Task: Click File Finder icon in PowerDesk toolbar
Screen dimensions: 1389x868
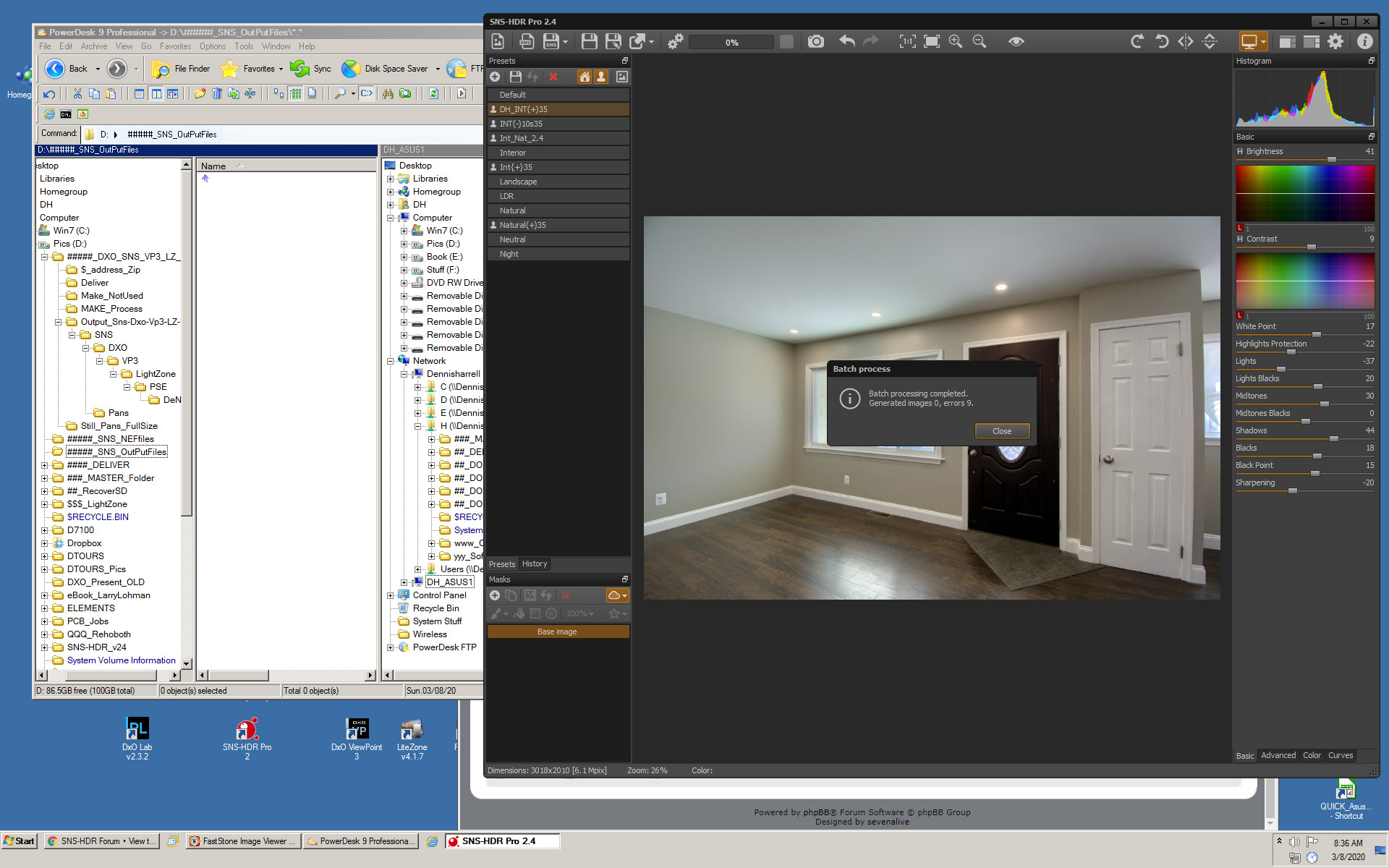Action: [x=181, y=69]
